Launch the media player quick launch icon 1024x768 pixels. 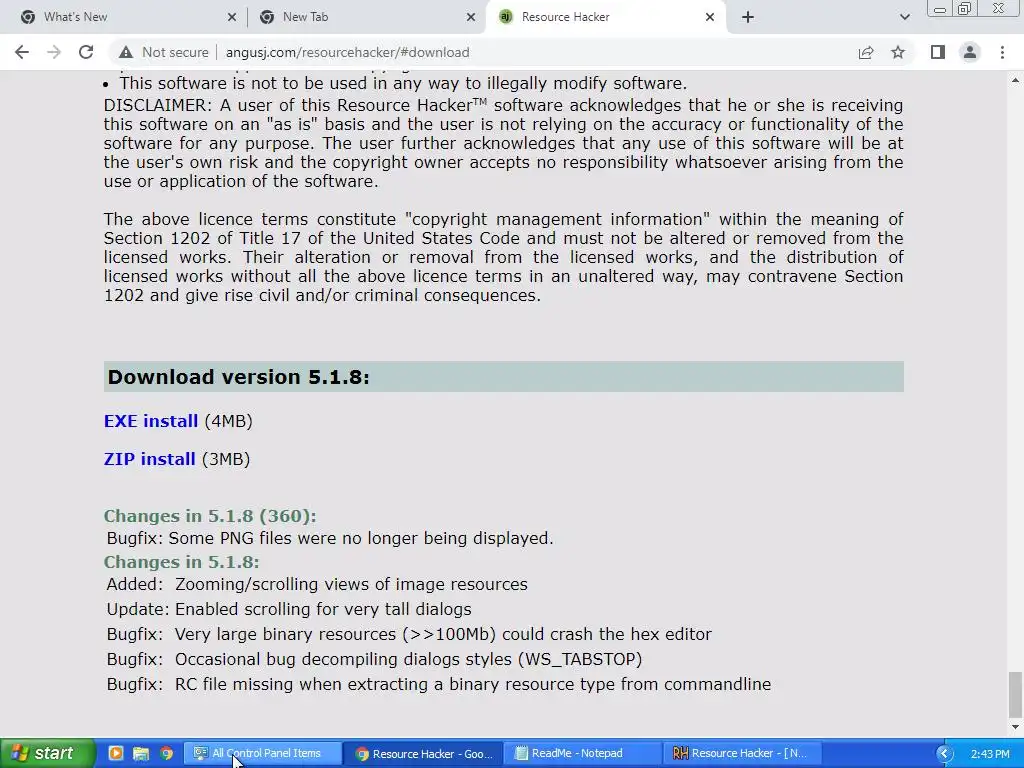pos(116,753)
